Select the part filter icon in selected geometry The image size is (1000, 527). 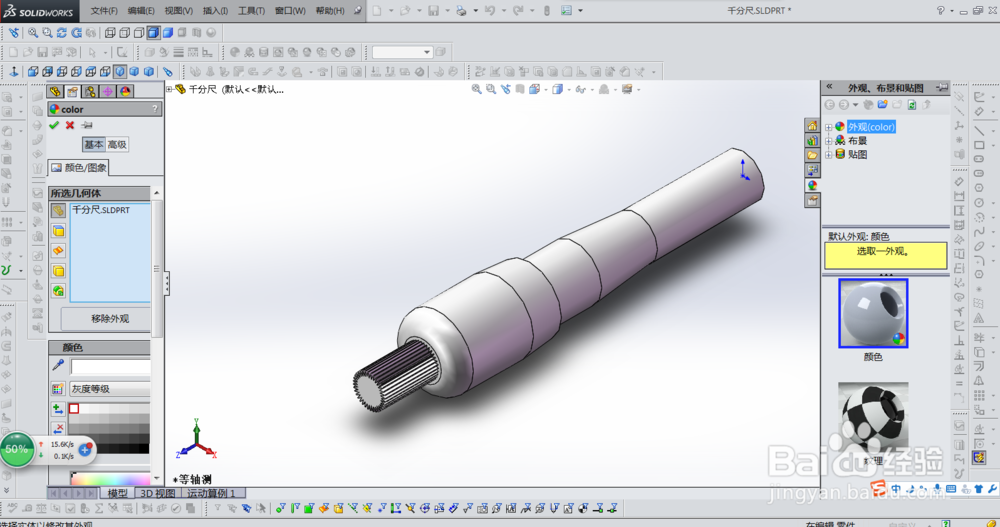(x=58, y=211)
